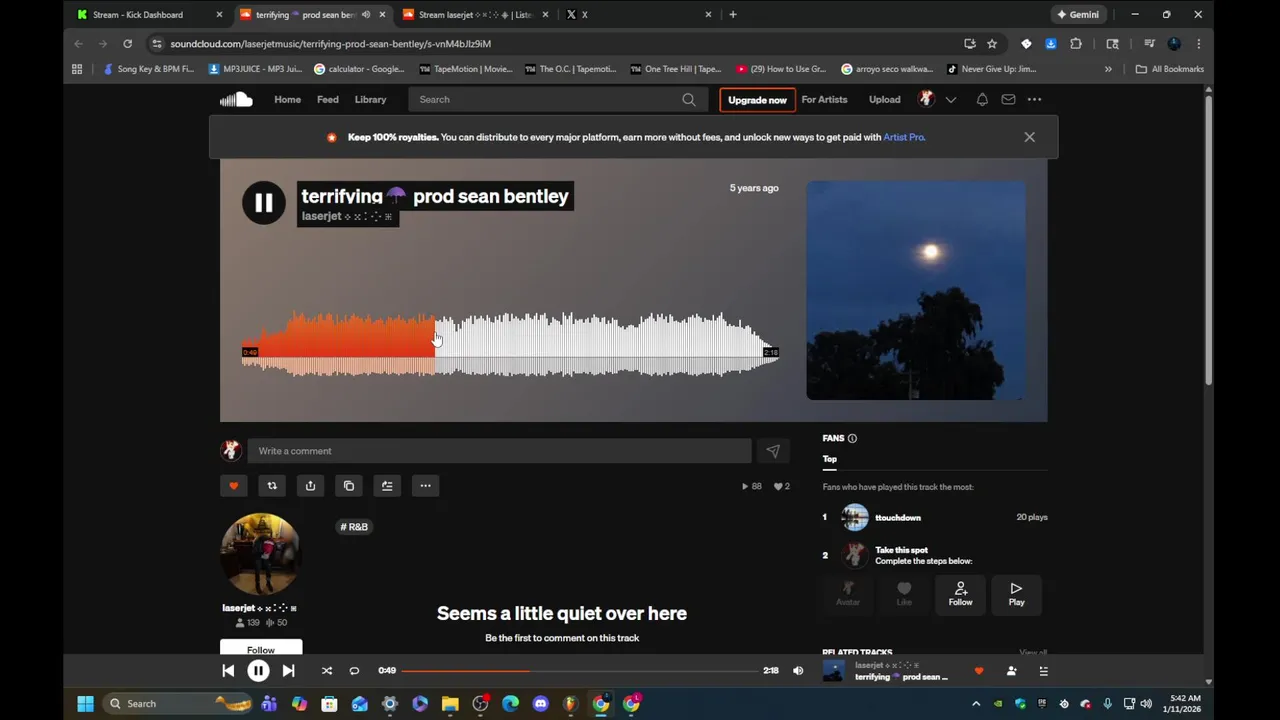Open Feed in the SoundCloud nav
Viewport: 1280px width, 720px height.
click(328, 99)
